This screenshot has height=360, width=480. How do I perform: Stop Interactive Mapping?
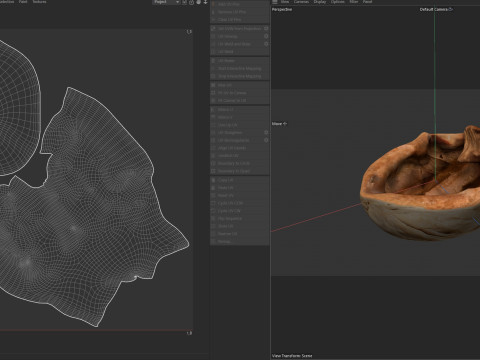pos(239,76)
